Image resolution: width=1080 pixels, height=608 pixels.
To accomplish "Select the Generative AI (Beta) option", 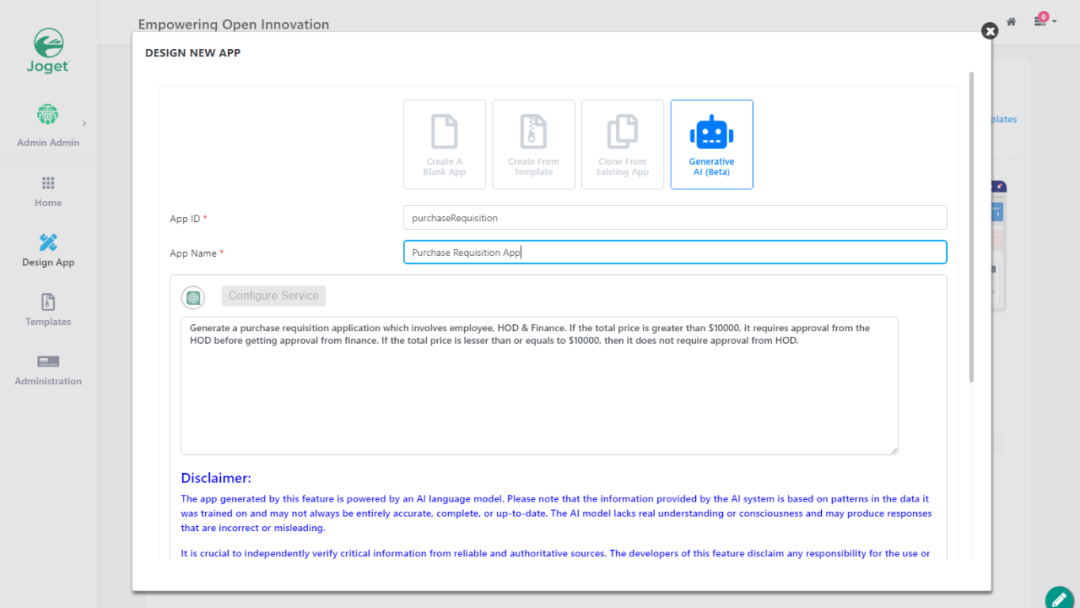I will coord(712,145).
